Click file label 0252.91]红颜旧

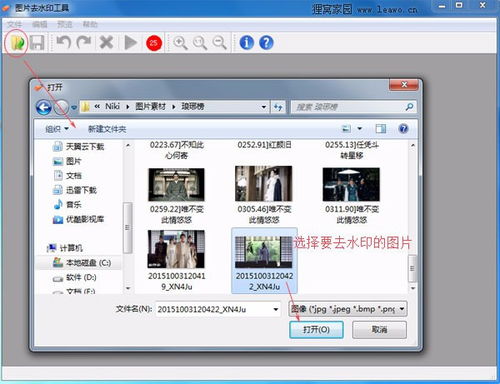(x=264, y=145)
